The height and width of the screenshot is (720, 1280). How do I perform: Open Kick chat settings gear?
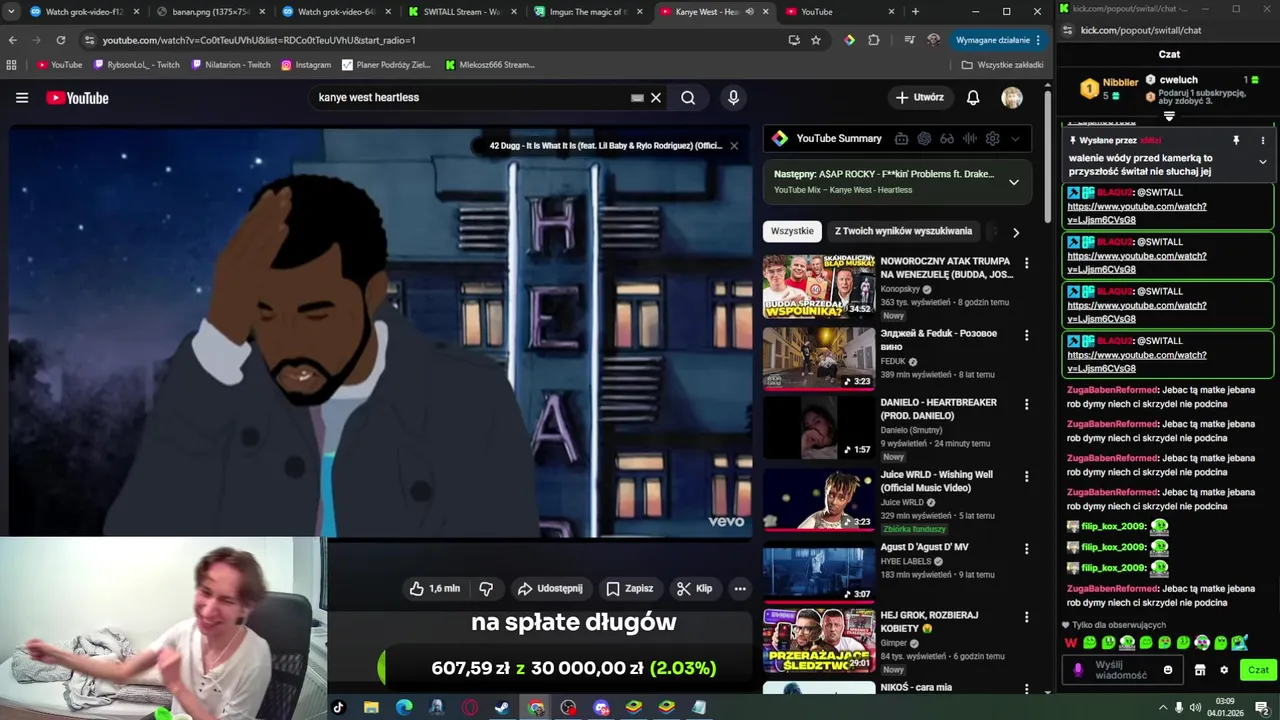point(1224,670)
